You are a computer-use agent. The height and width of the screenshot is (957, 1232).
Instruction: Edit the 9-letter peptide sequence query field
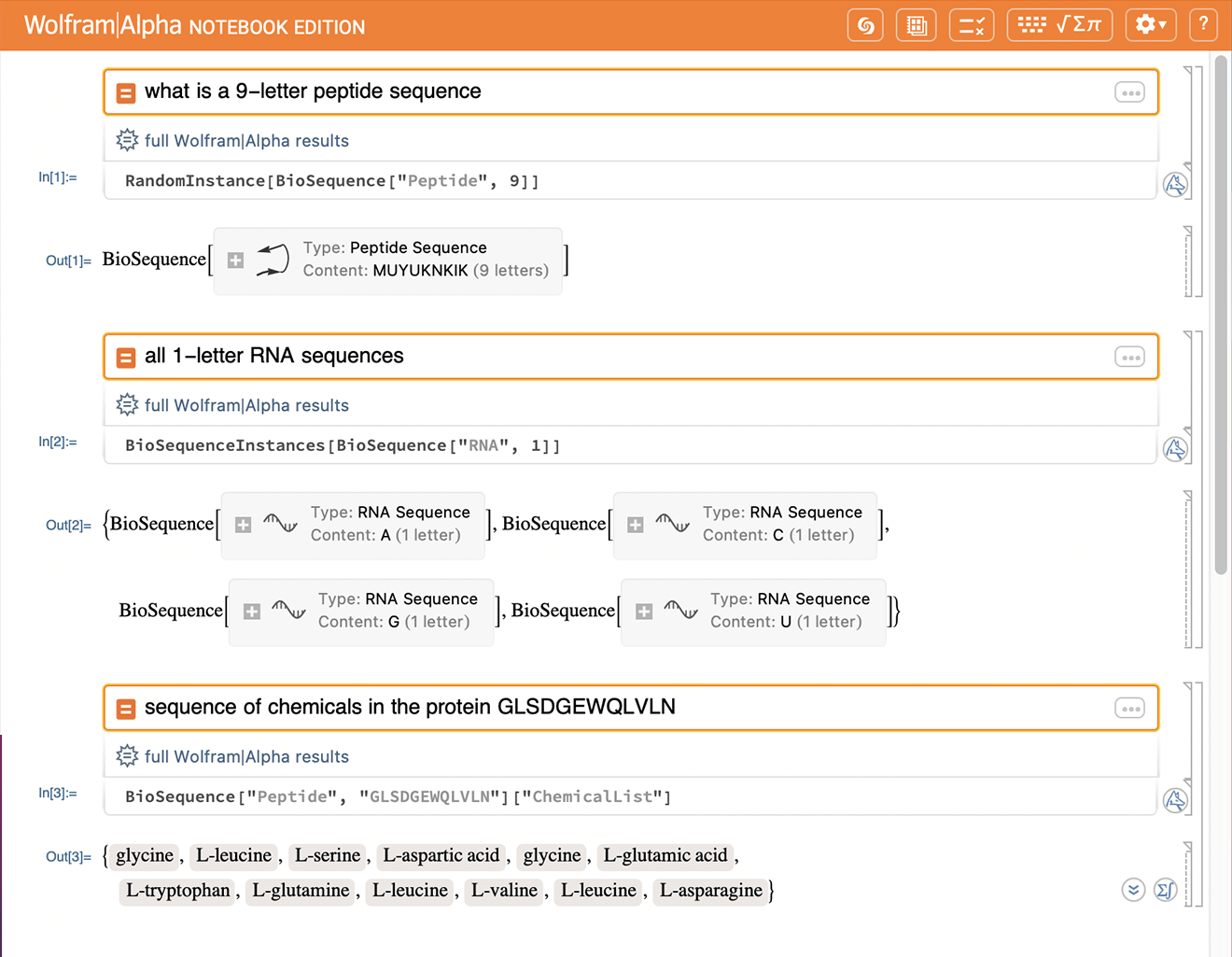click(x=631, y=92)
